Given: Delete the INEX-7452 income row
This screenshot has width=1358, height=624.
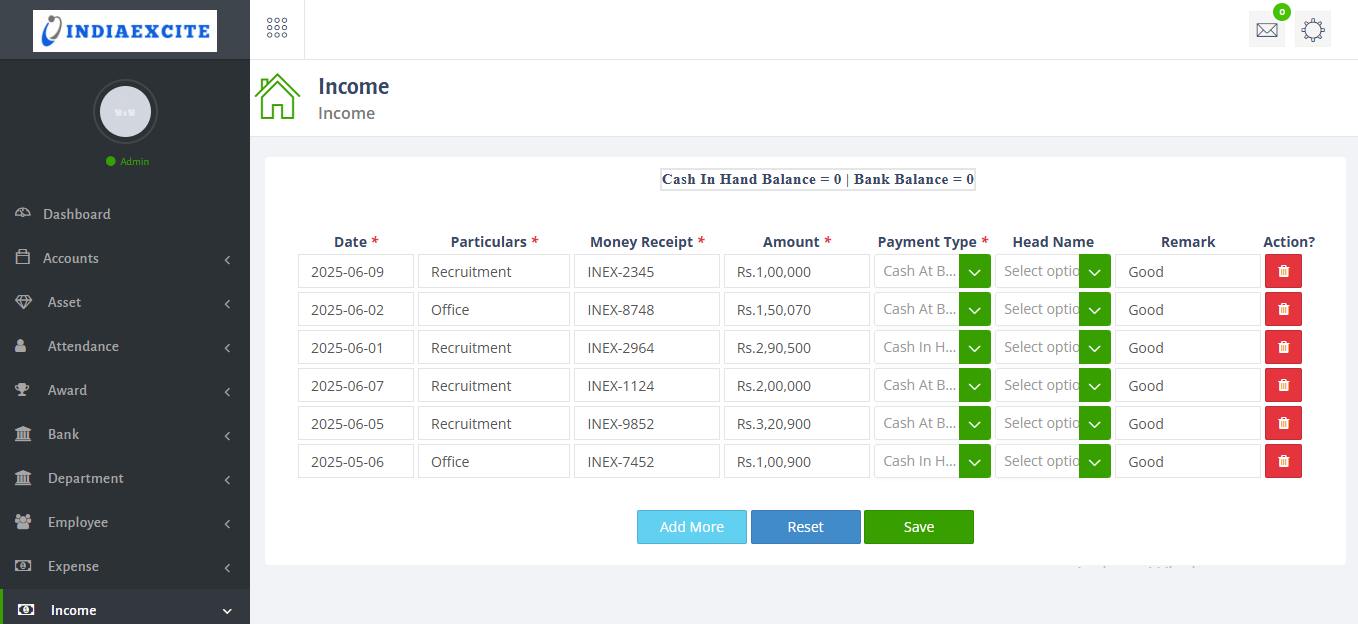Looking at the screenshot, I should (x=1283, y=461).
